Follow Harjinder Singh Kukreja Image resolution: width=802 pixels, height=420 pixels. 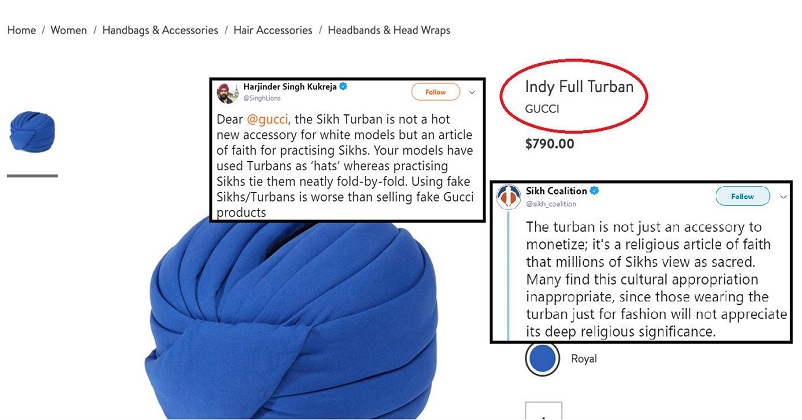[x=435, y=92]
